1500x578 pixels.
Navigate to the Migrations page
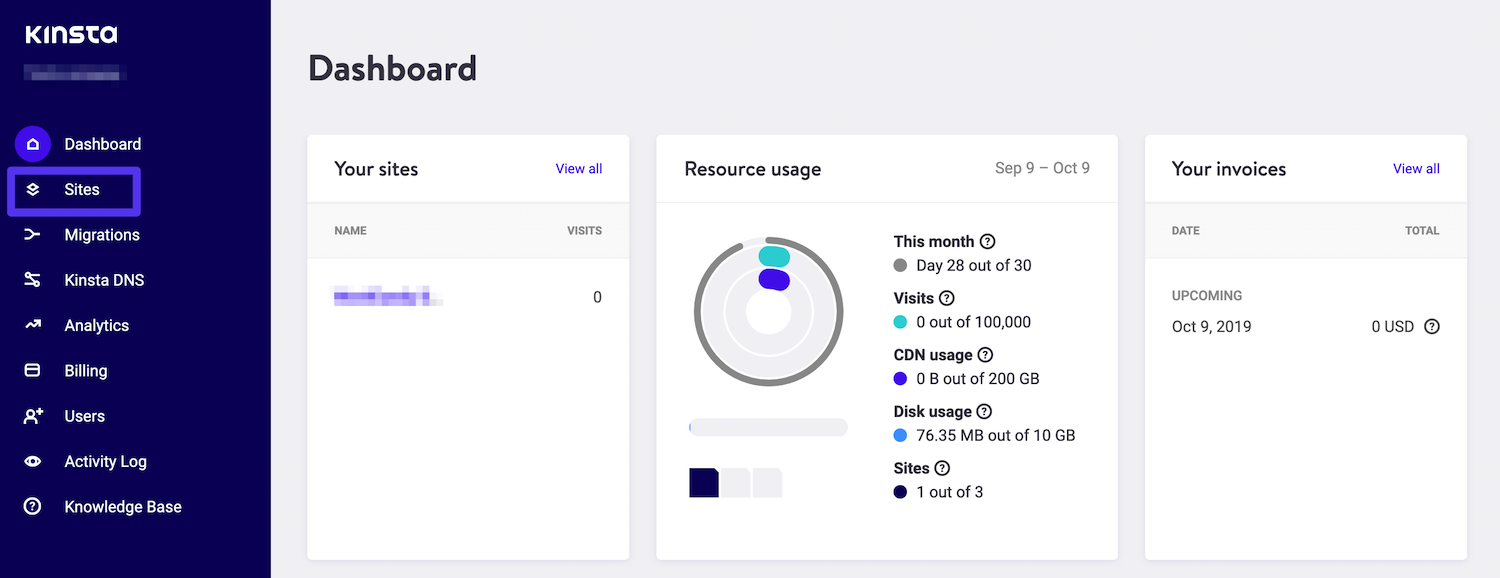pyautogui.click(x=103, y=235)
